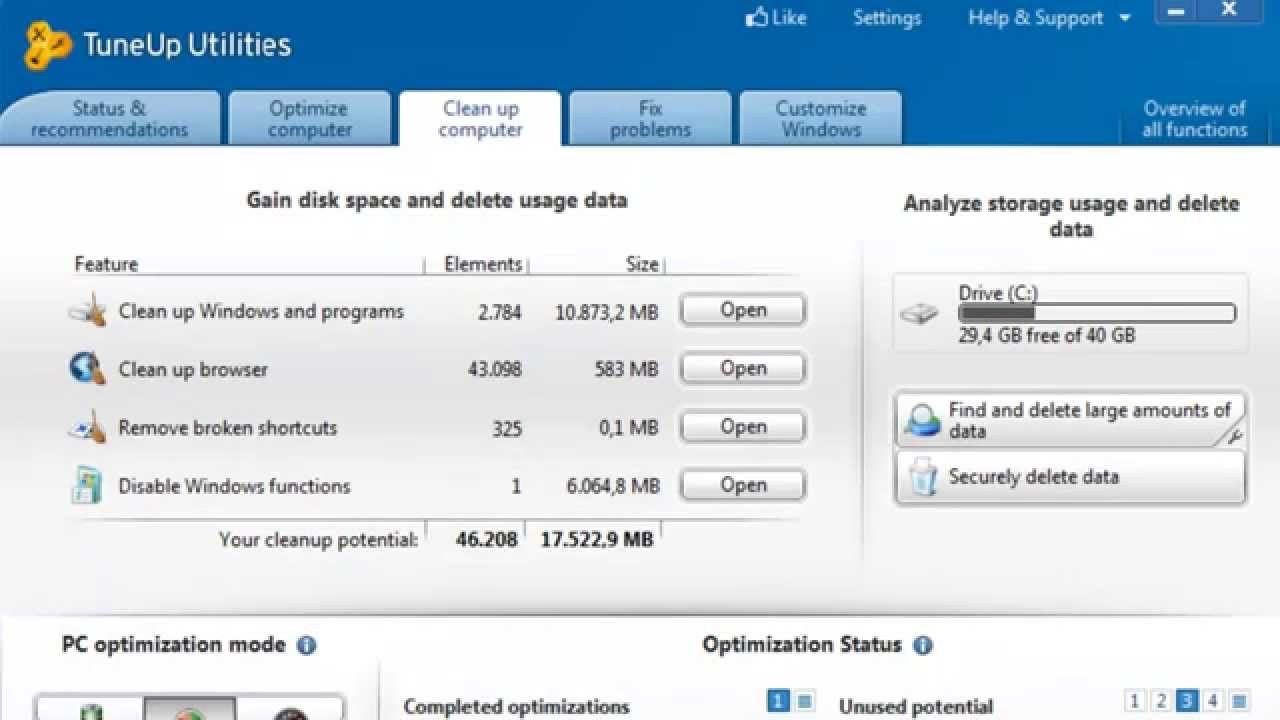This screenshot has width=1280, height=720.
Task: Select Economy mode battery icon
Action: pos(91,710)
